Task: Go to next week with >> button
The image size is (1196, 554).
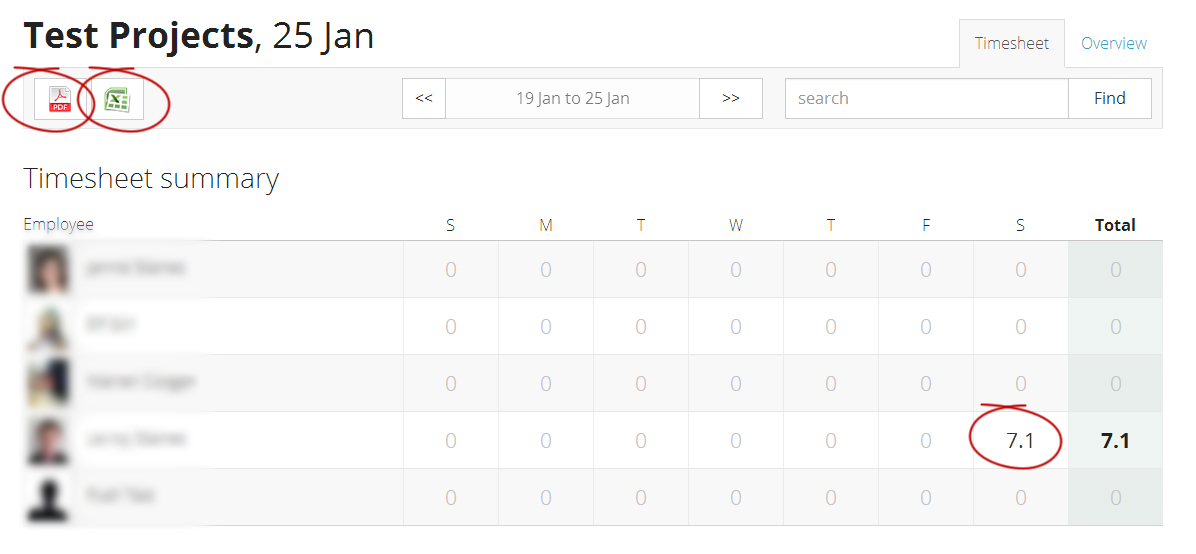Action: 731,98
